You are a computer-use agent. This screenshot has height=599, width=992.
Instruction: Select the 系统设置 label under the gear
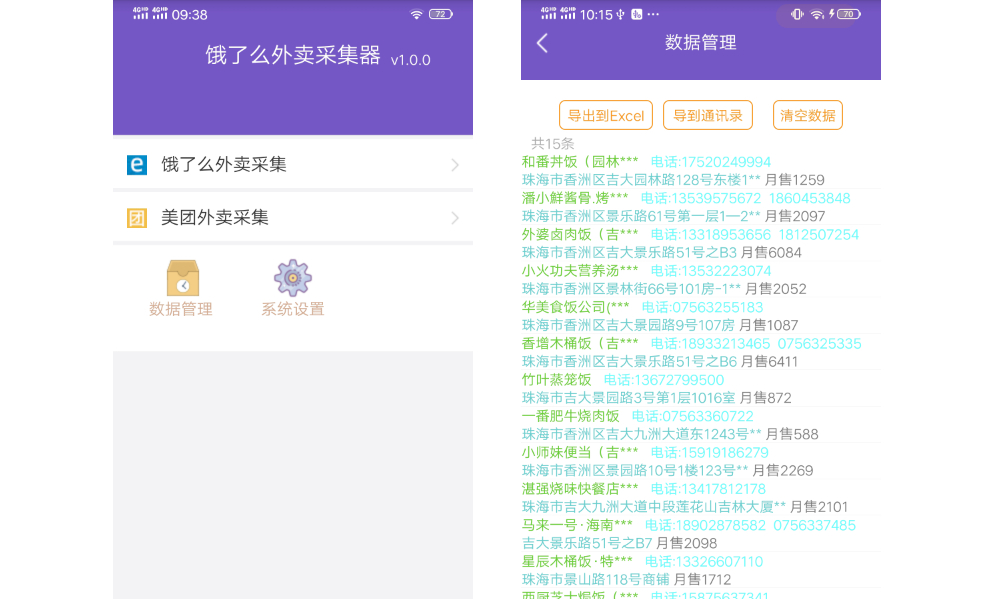(293, 309)
